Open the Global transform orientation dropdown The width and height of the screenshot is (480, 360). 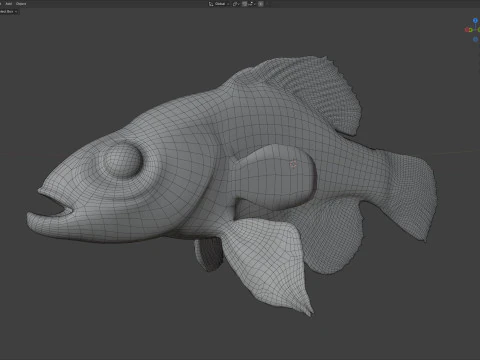(x=219, y=4)
